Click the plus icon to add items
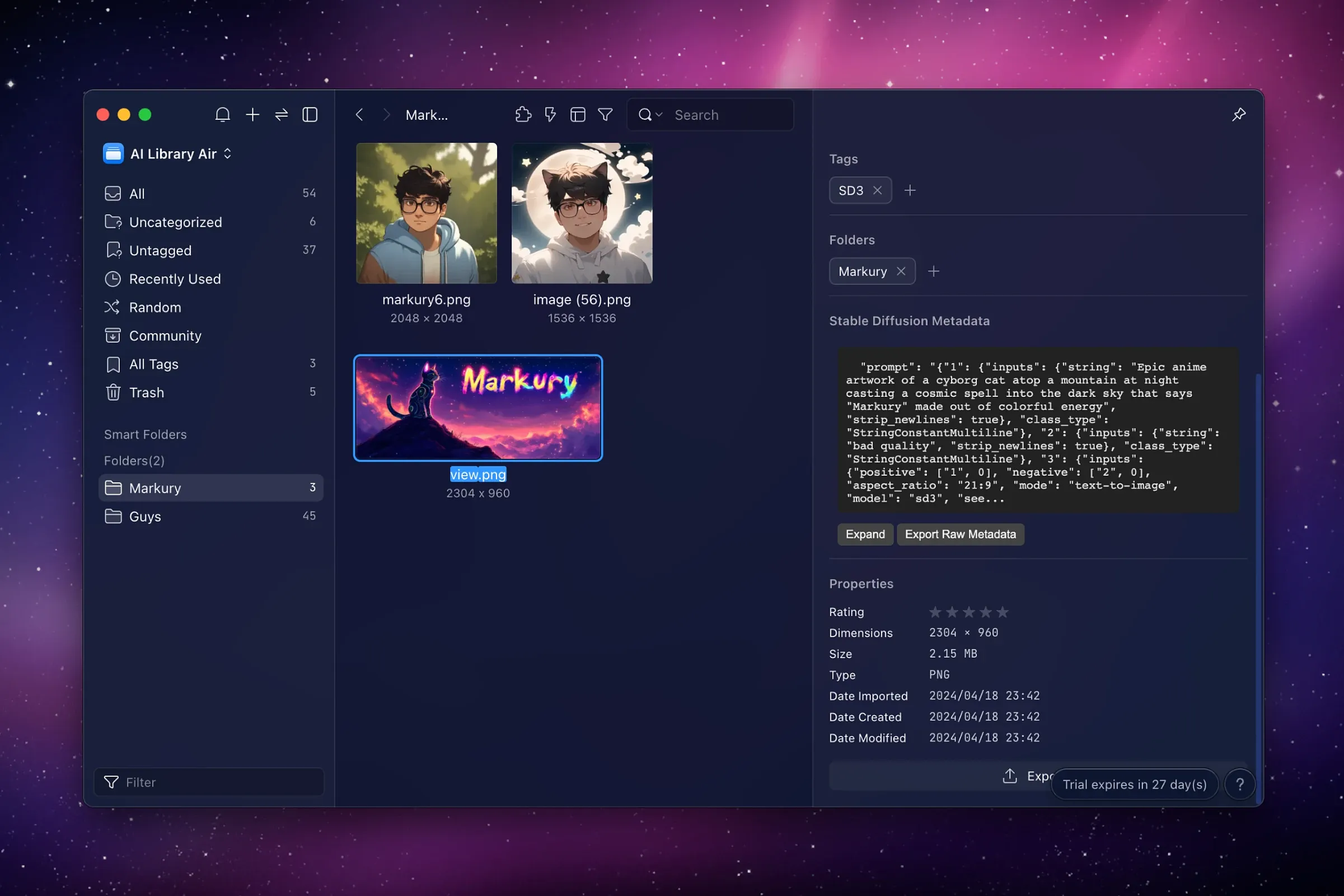 point(252,115)
